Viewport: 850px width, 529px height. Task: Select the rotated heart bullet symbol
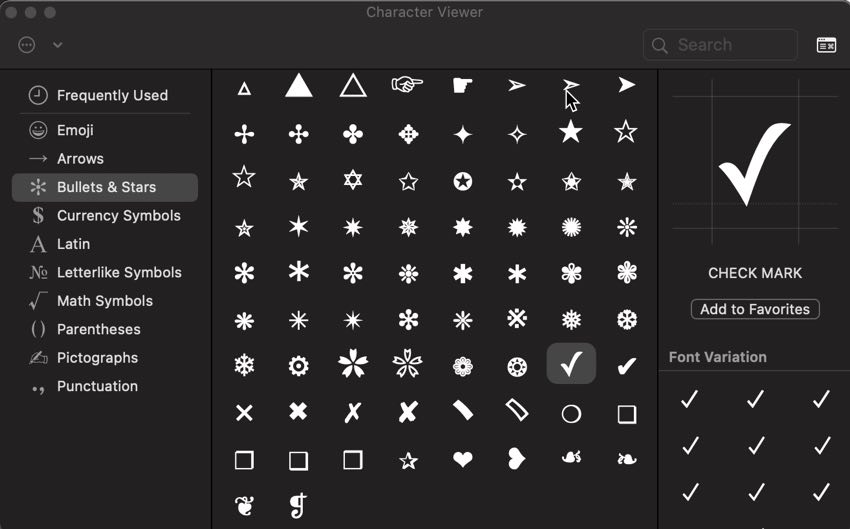tap(516, 459)
